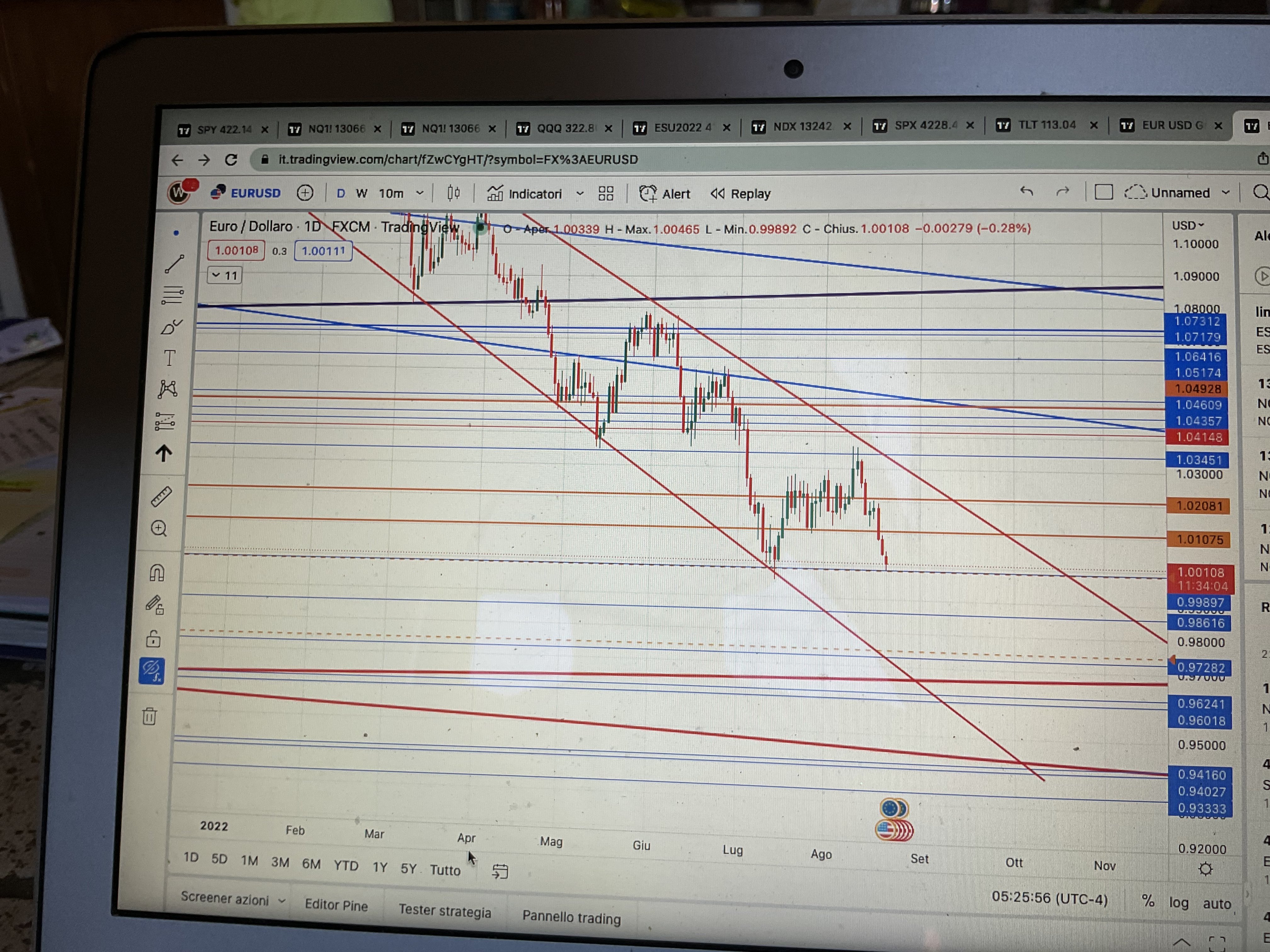Click the economic event flags on timeline
The image size is (1270, 952).
[894, 820]
